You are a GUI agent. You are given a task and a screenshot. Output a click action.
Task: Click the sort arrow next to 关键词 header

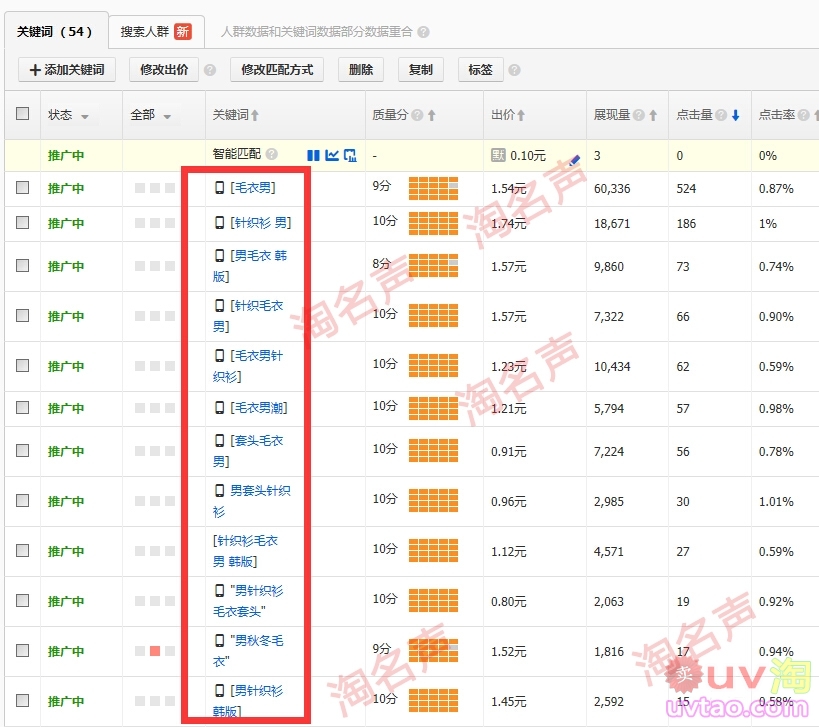click(255, 115)
